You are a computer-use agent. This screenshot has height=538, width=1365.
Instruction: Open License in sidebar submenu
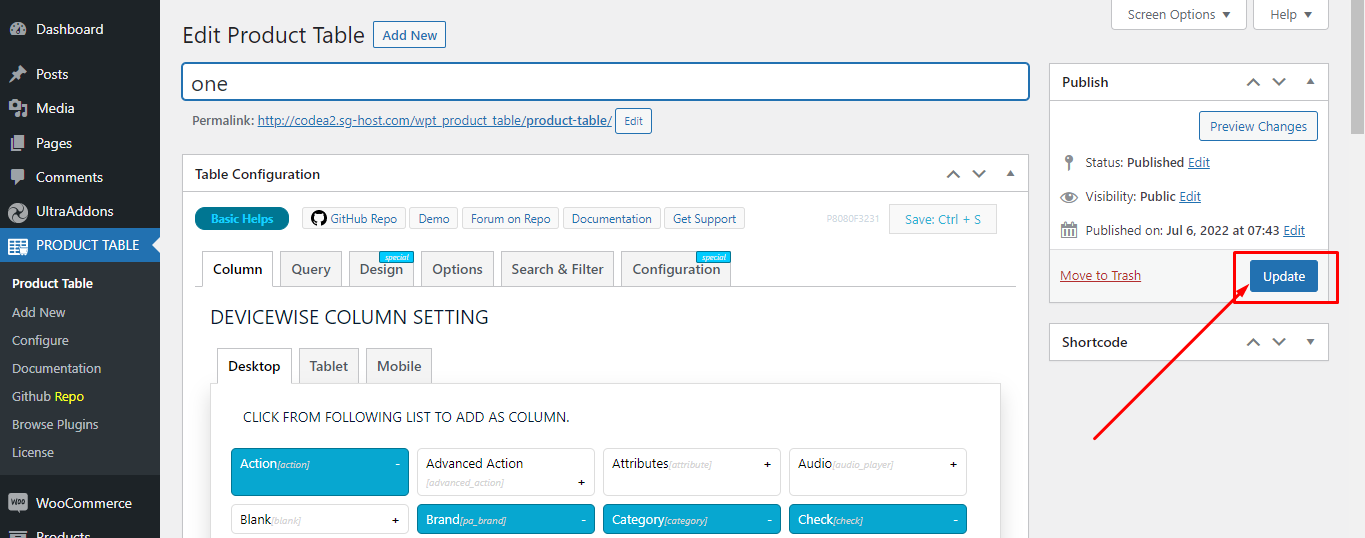coord(33,452)
